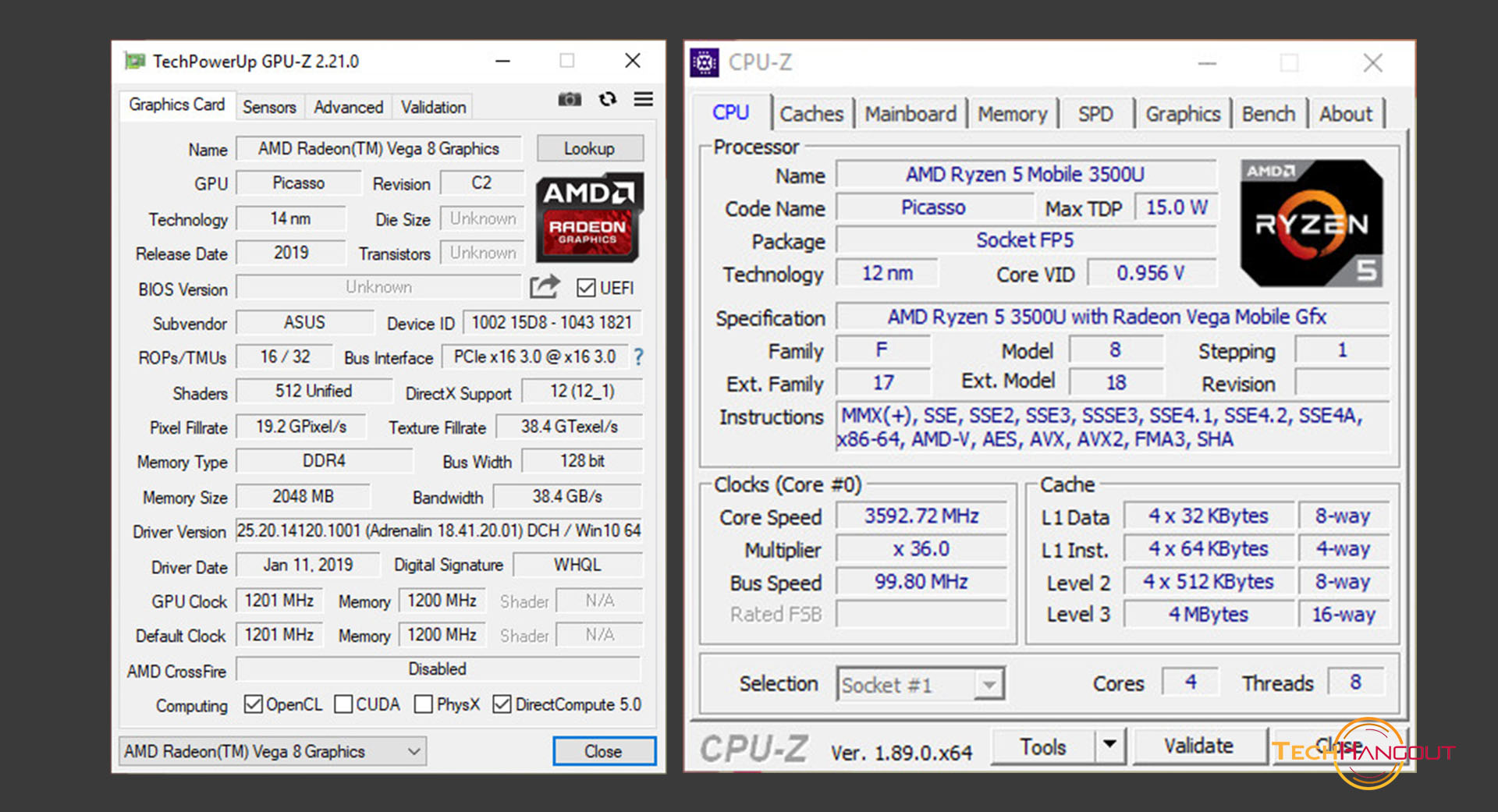The width and height of the screenshot is (1498, 812).
Task: Open the GPU-Z hamburger menu
Action: point(644,99)
